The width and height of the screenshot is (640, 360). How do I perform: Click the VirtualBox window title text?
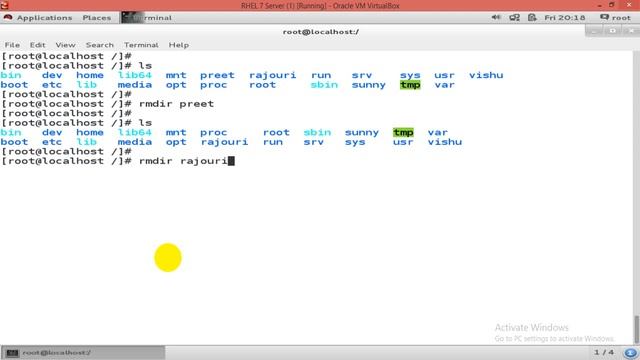click(320, 6)
